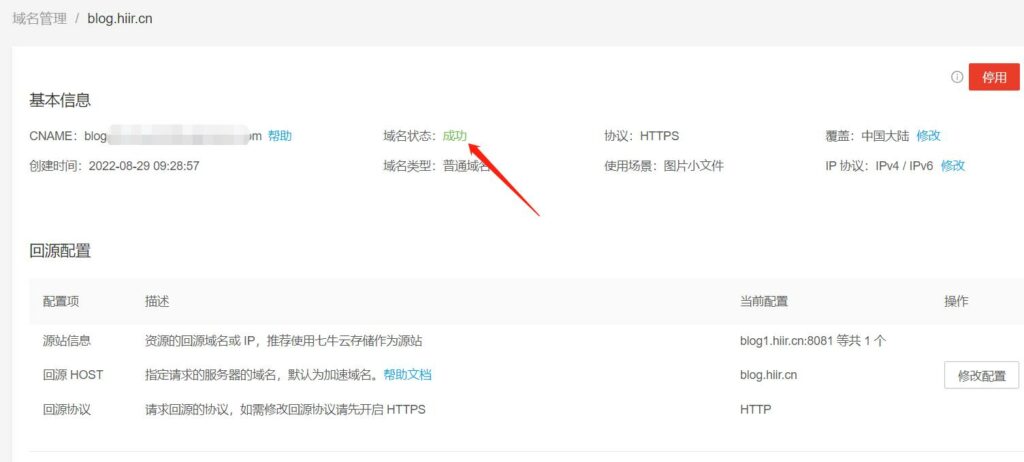Select the 源站信息 row label
This screenshot has height=462, width=1024.
pos(67,340)
